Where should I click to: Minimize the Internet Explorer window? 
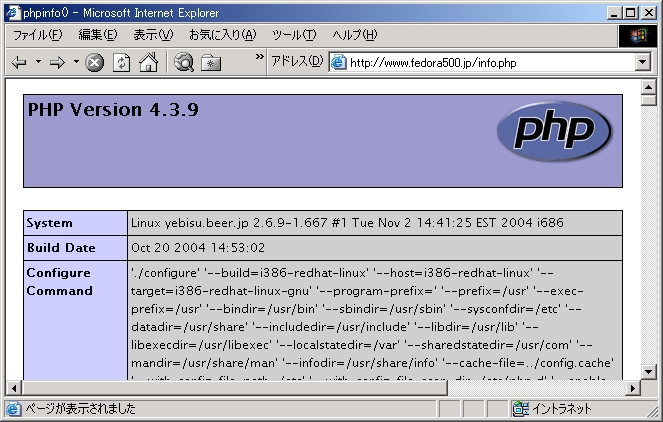[x=614, y=13]
